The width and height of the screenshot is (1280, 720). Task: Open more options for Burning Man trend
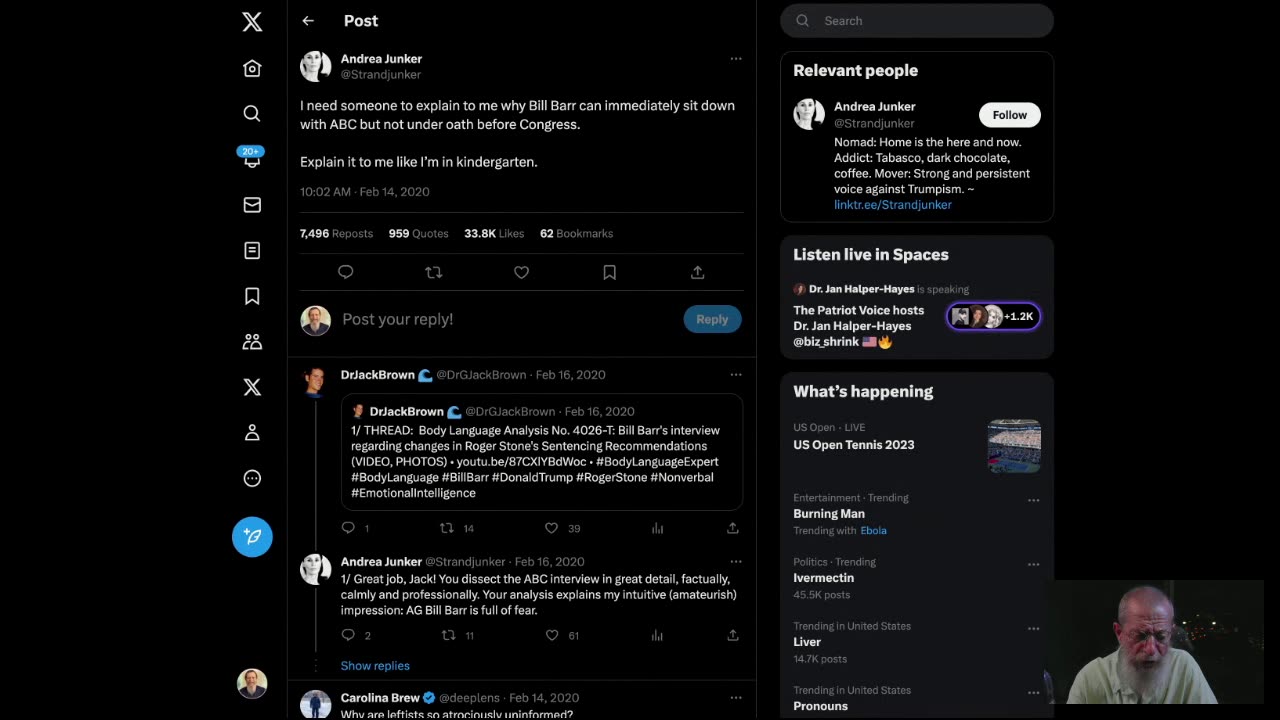(1033, 500)
